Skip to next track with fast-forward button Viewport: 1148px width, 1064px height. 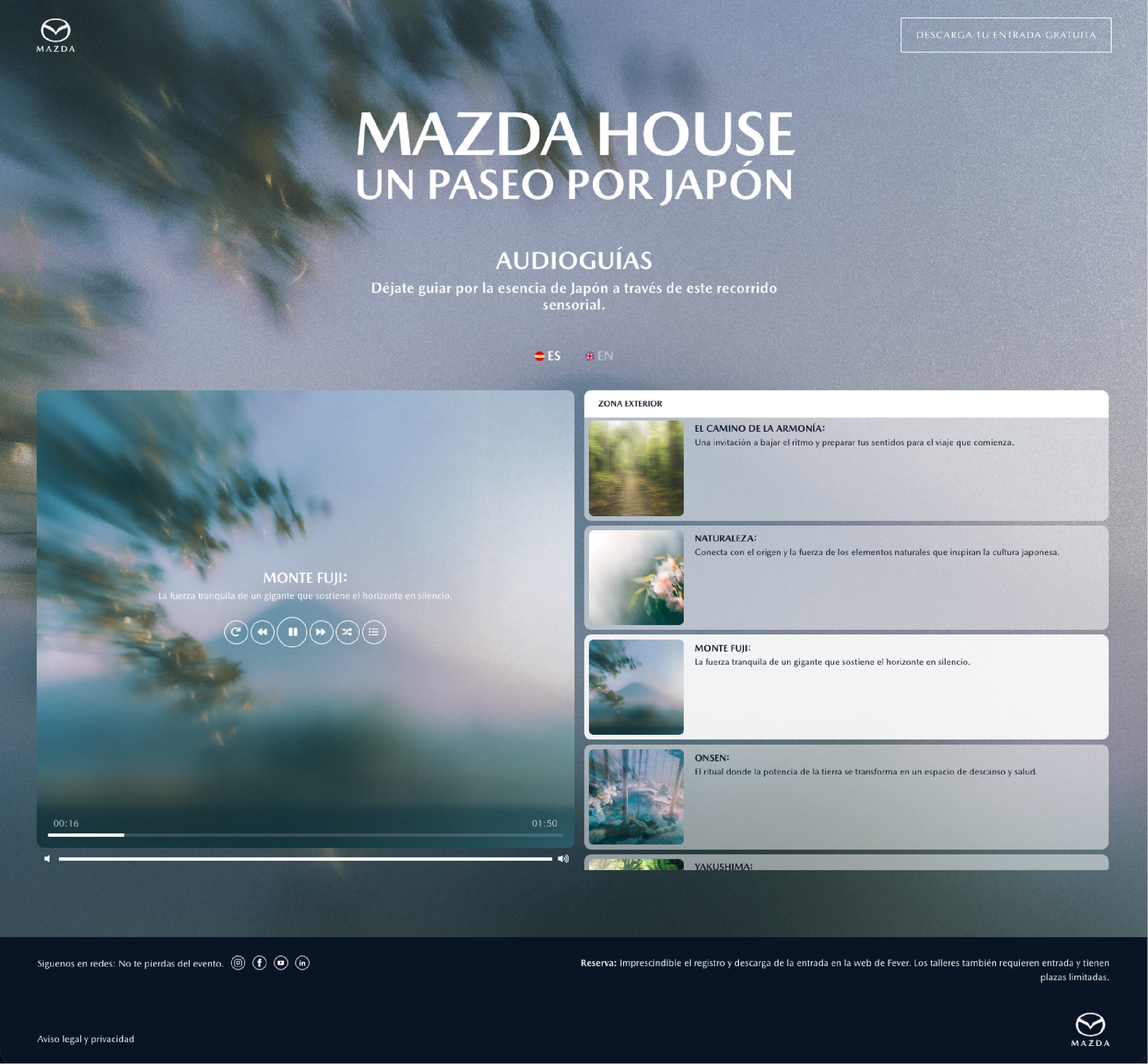(x=321, y=632)
